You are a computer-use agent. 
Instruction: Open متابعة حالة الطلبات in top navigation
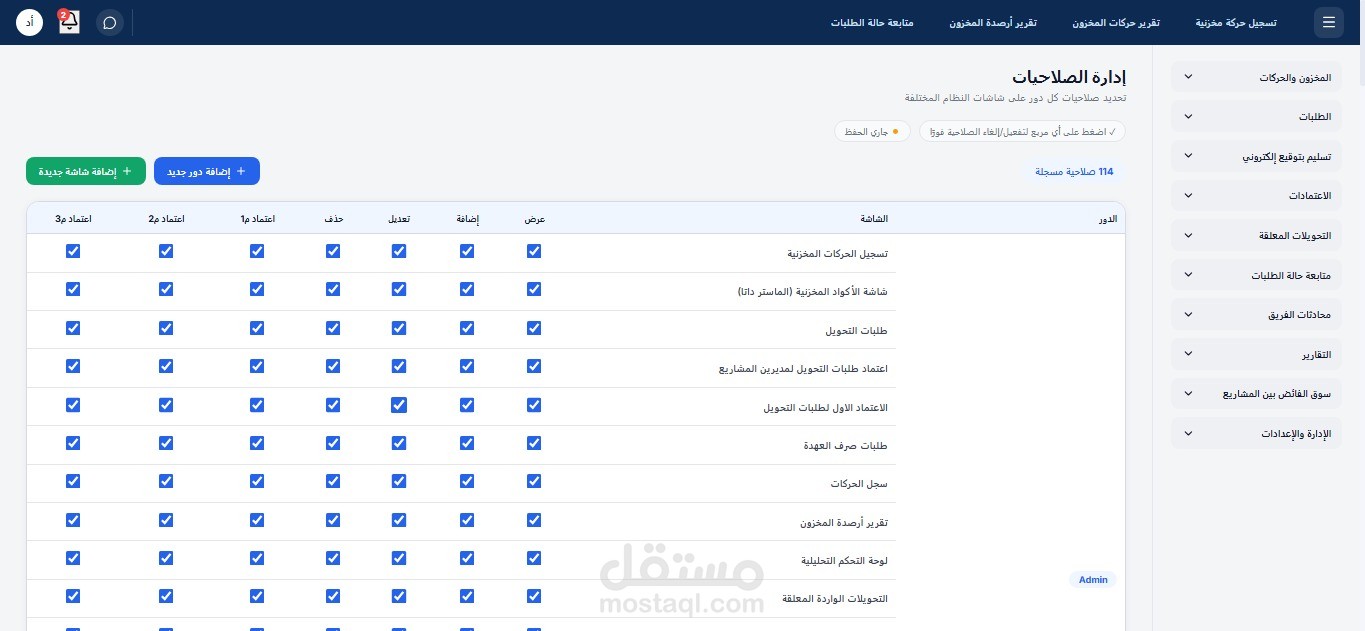click(x=872, y=22)
